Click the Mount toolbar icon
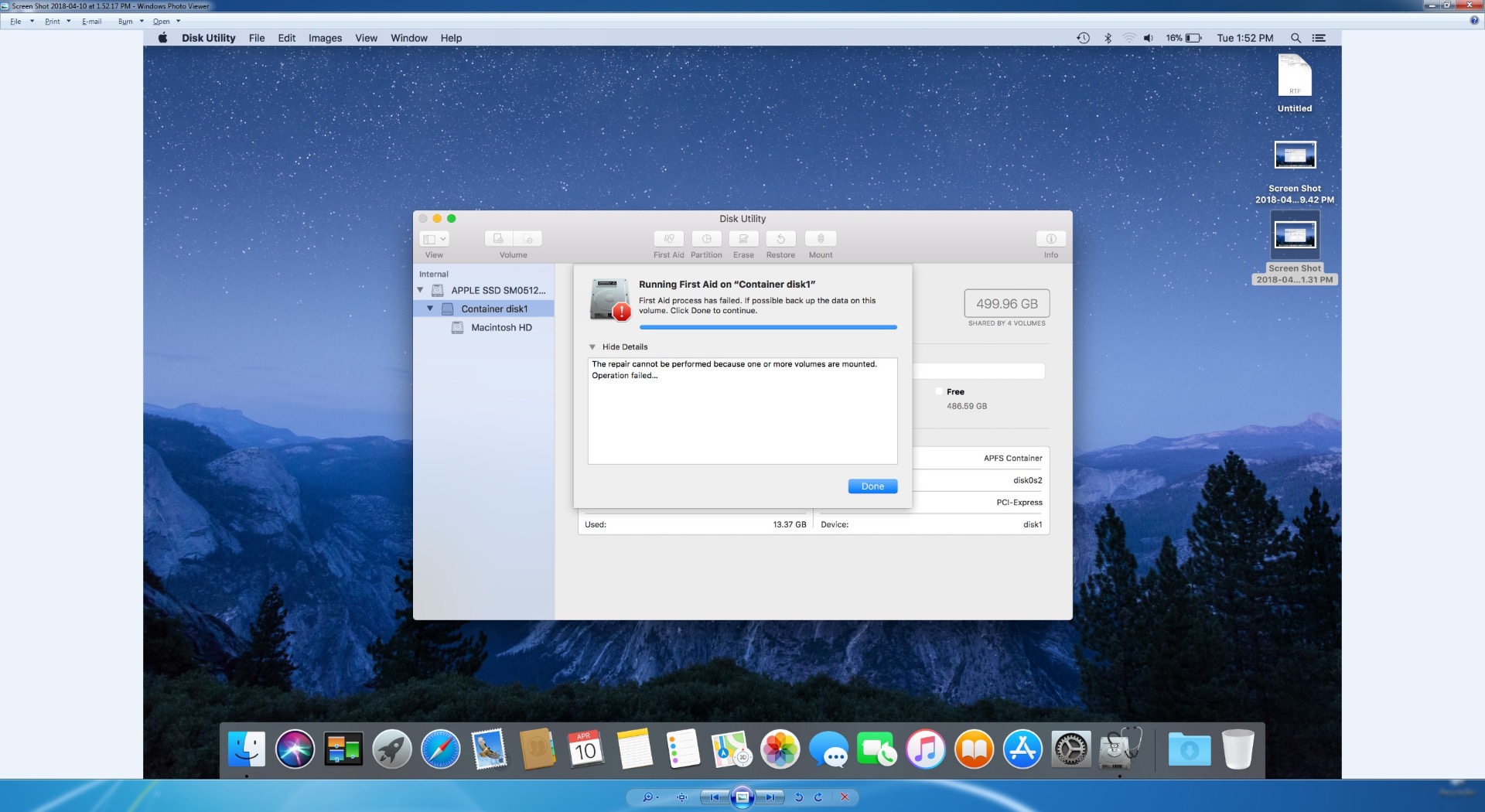The image size is (1485, 812). tap(821, 239)
